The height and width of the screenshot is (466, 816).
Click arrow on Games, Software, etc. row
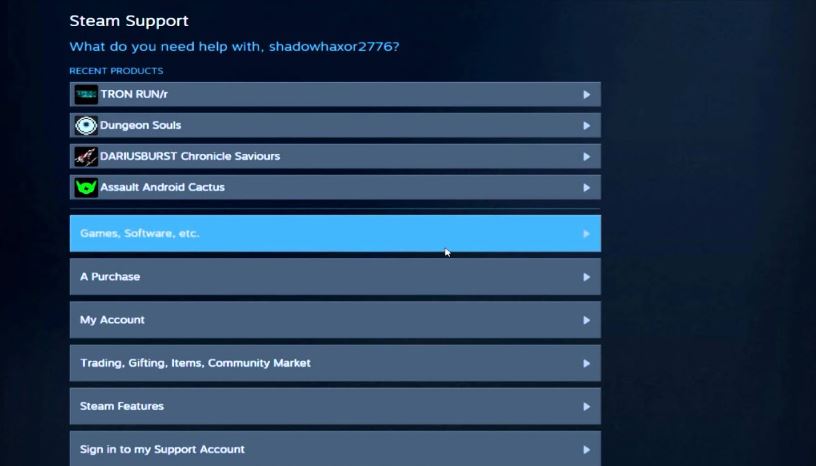(x=586, y=234)
